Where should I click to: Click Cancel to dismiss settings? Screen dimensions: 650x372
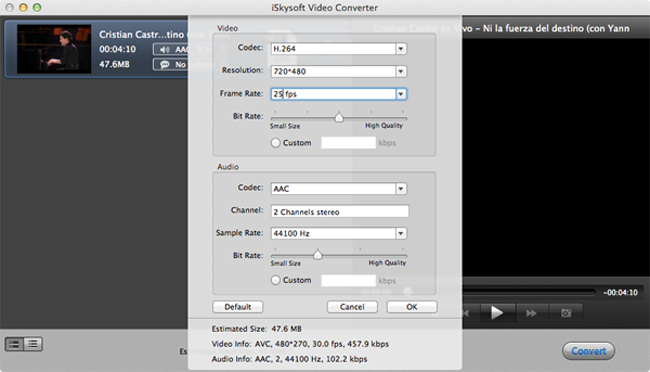coord(352,307)
